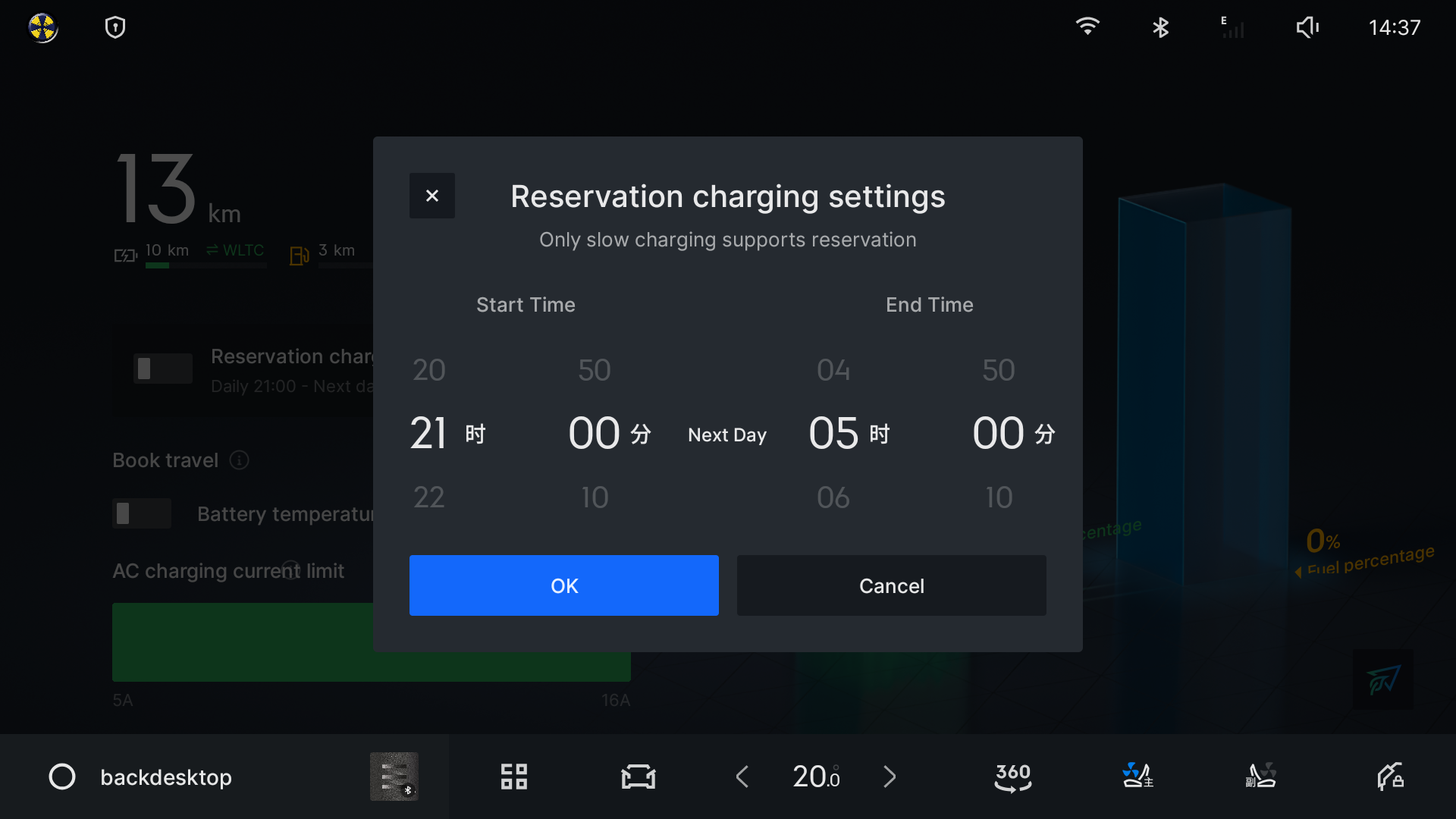Open the app grid launcher icon

point(513,777)
